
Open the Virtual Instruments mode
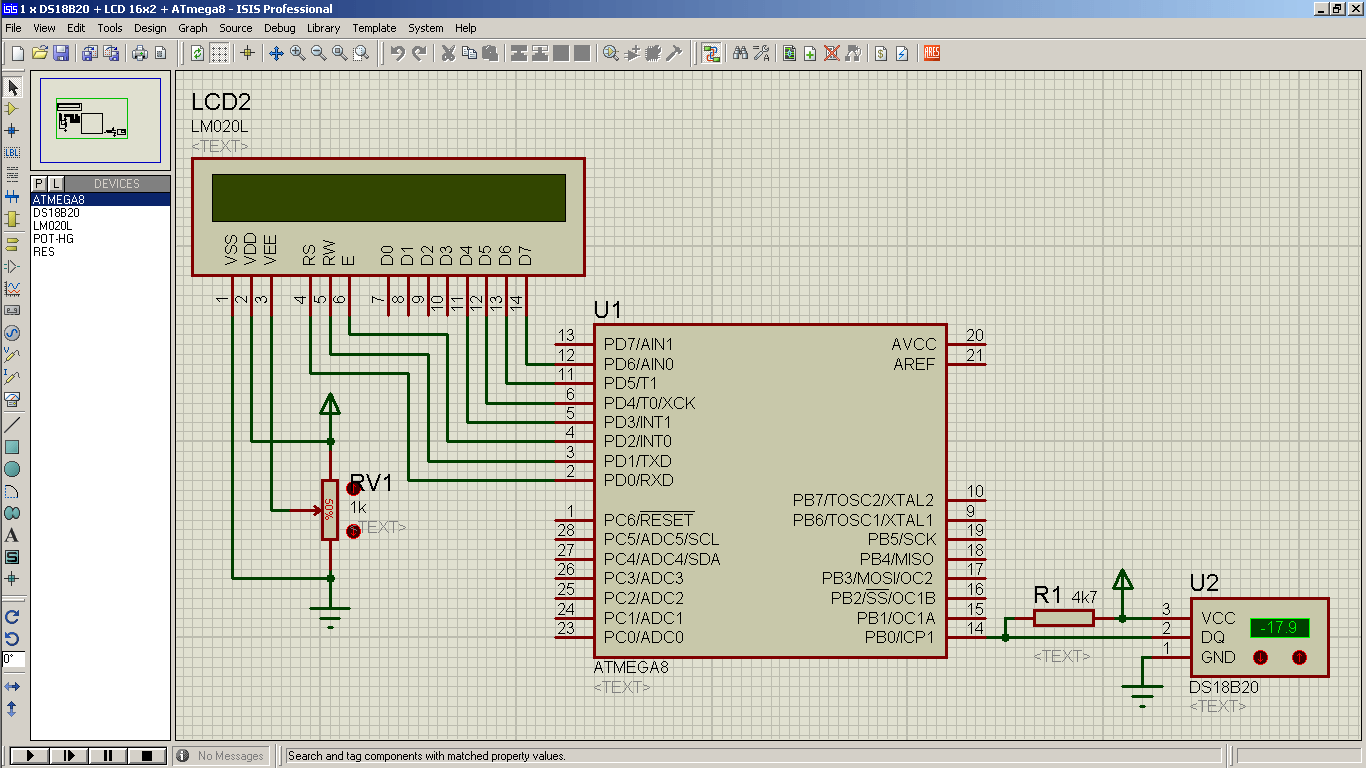pos(12,399)
